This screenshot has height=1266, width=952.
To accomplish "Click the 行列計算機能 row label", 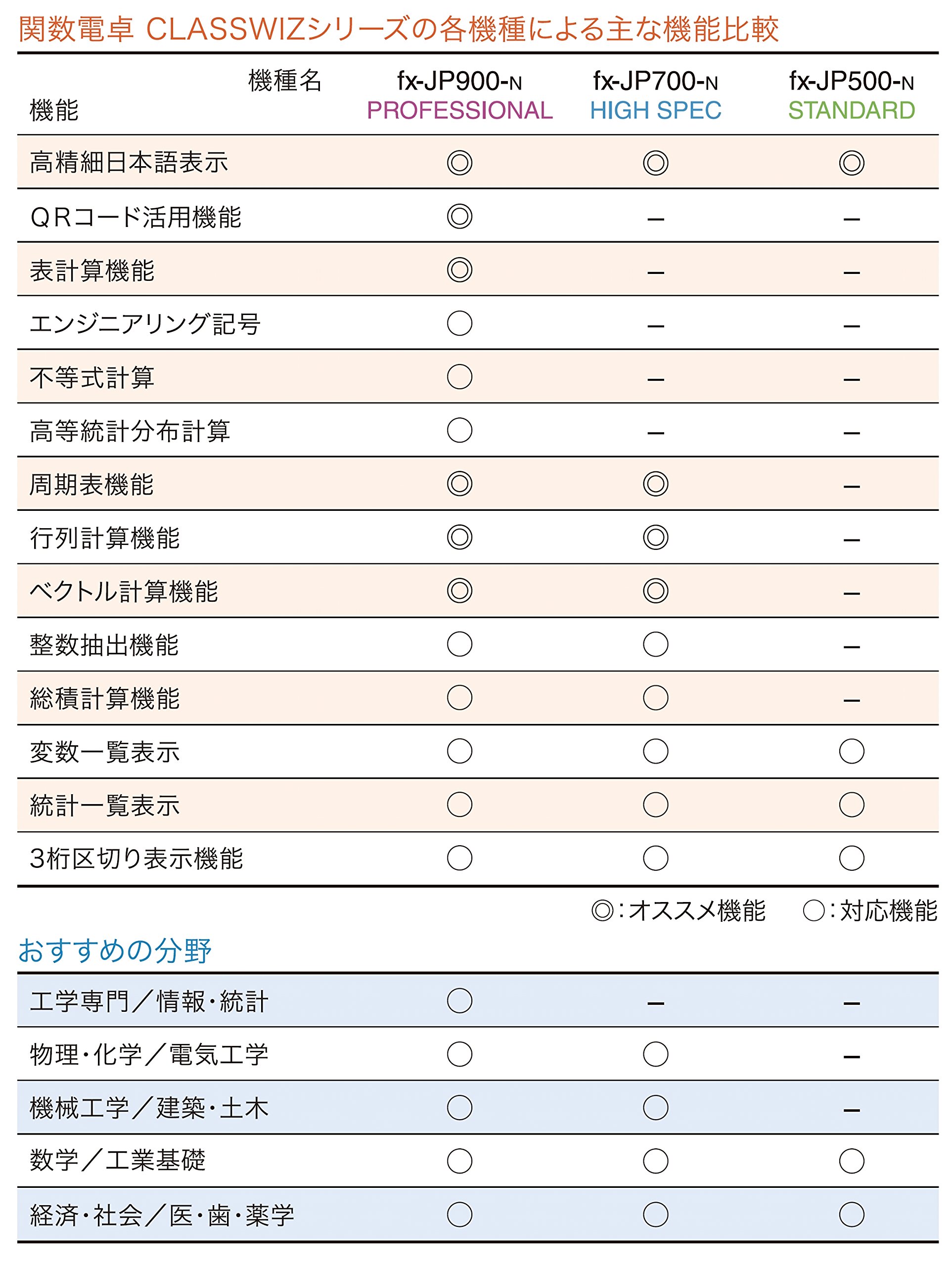I will [105, 538].
